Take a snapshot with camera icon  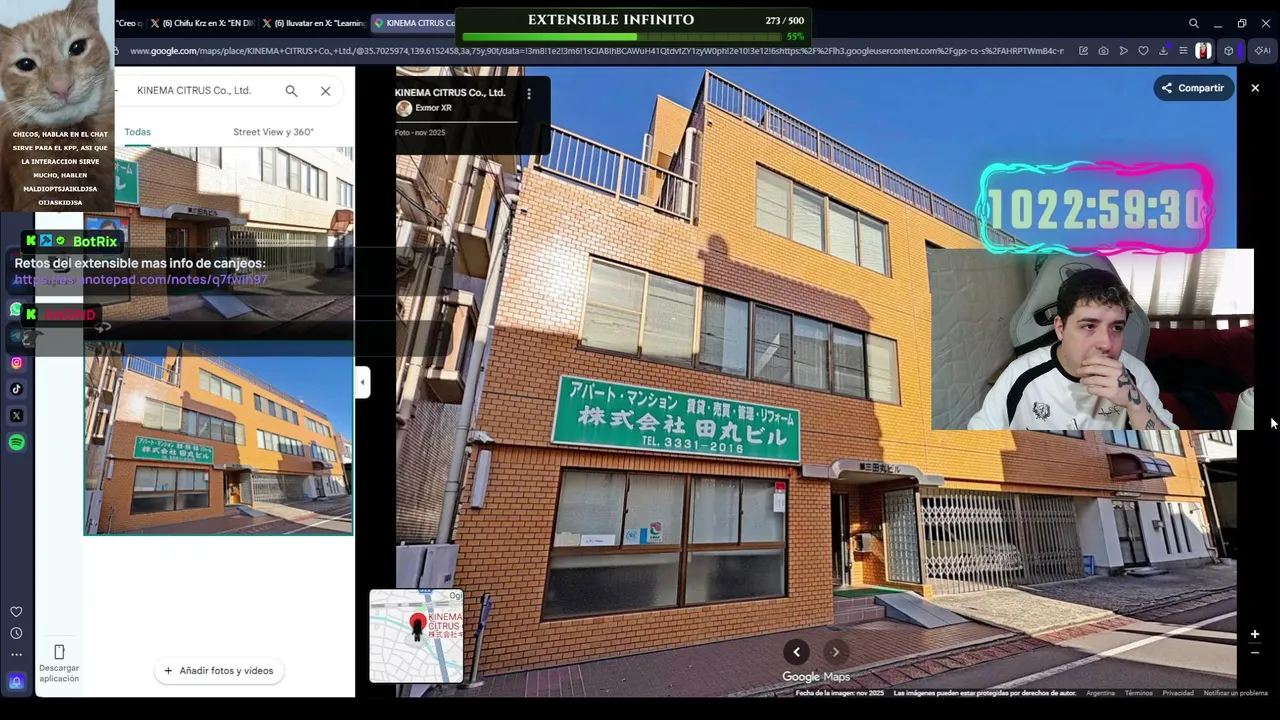tap(1103, 51)
